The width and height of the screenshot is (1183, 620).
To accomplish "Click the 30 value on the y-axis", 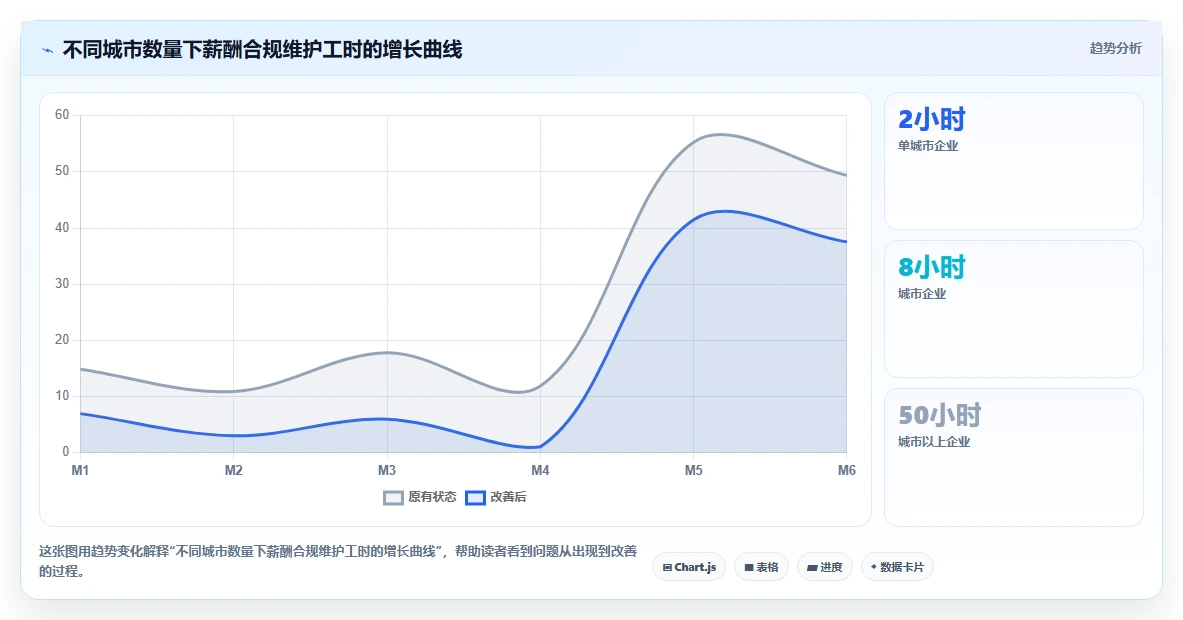I will coord(62,284).
